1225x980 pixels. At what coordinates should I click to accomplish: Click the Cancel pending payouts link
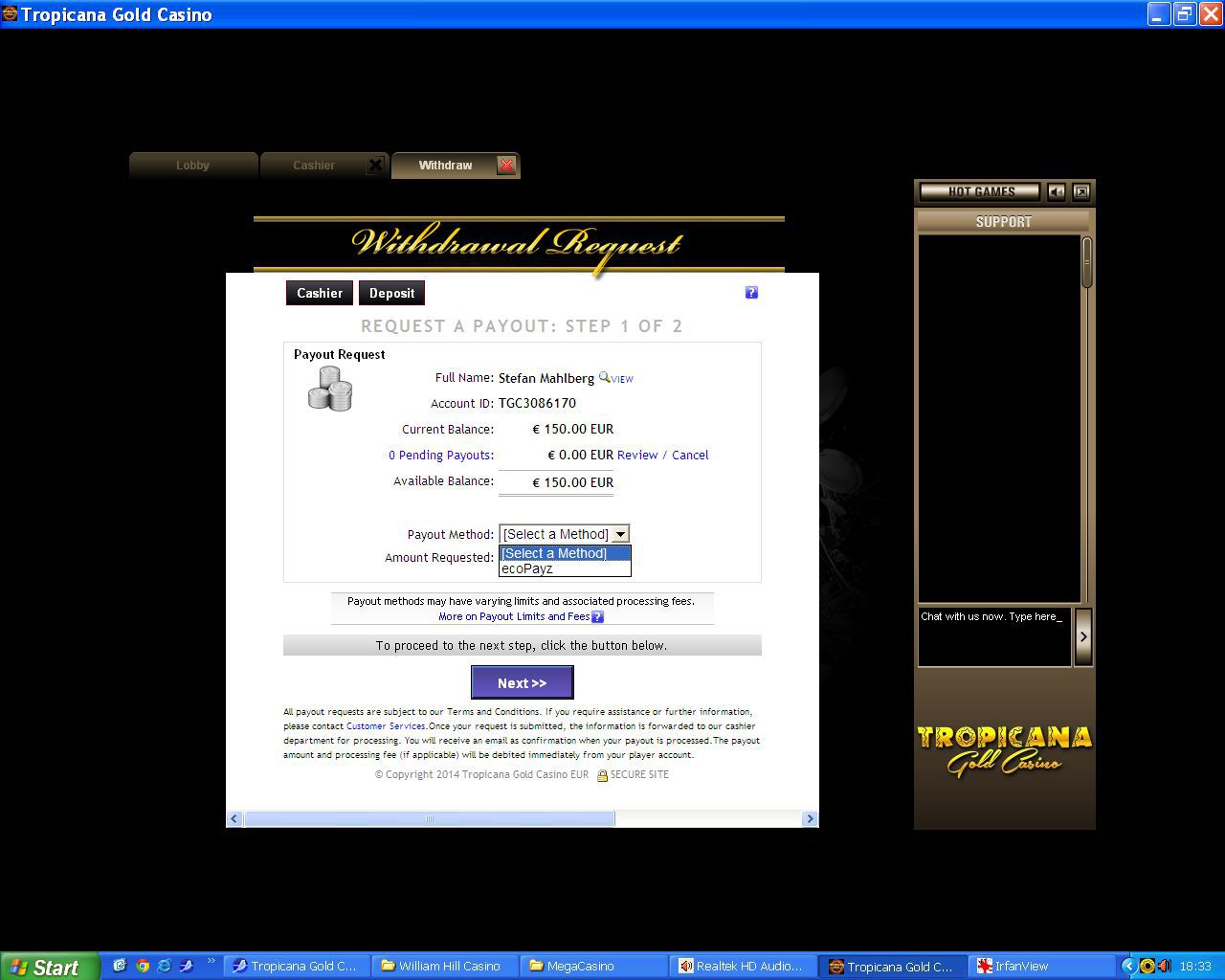[x=690, y=456]
